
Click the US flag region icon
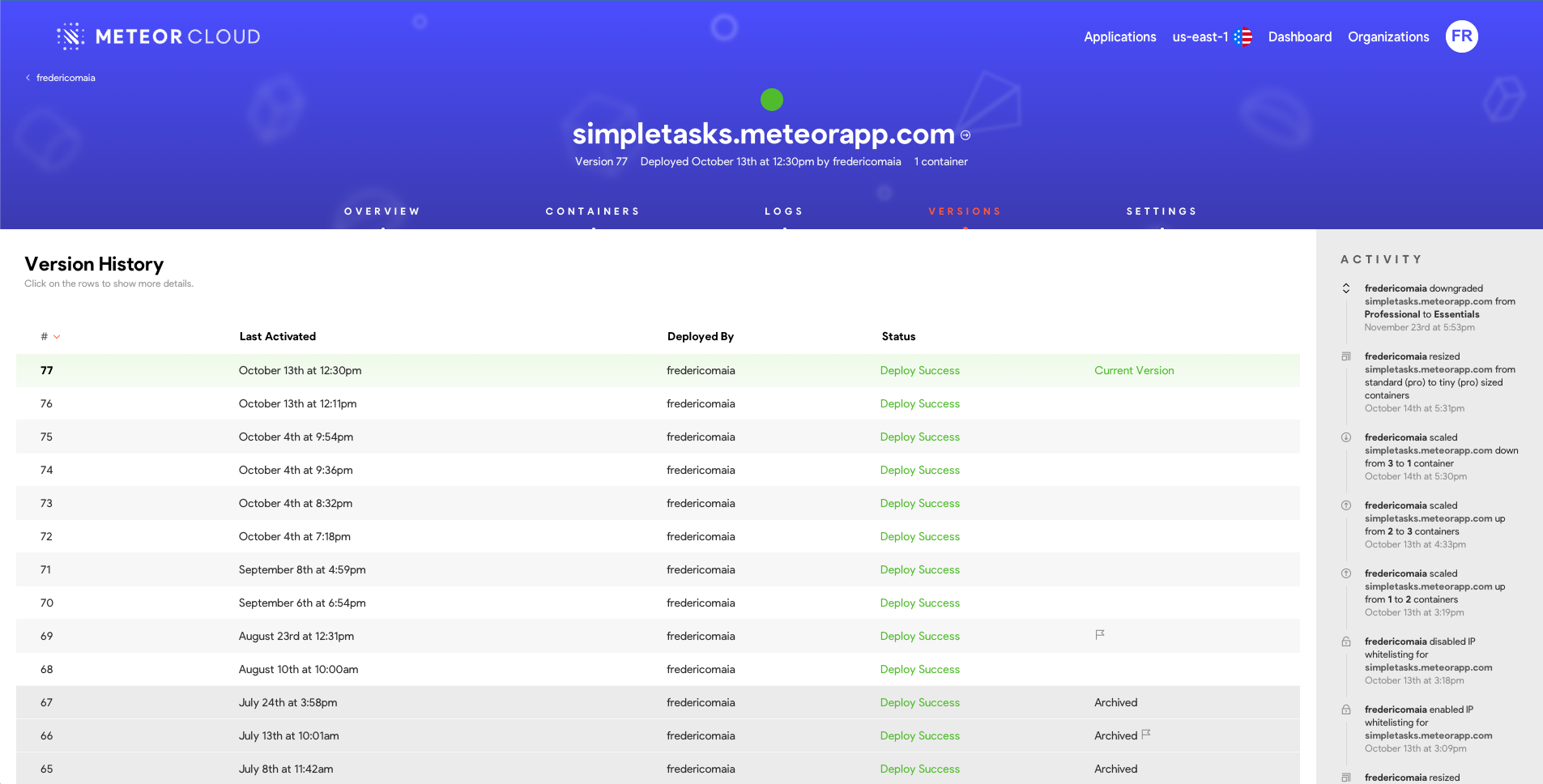tap(1243, 37)
